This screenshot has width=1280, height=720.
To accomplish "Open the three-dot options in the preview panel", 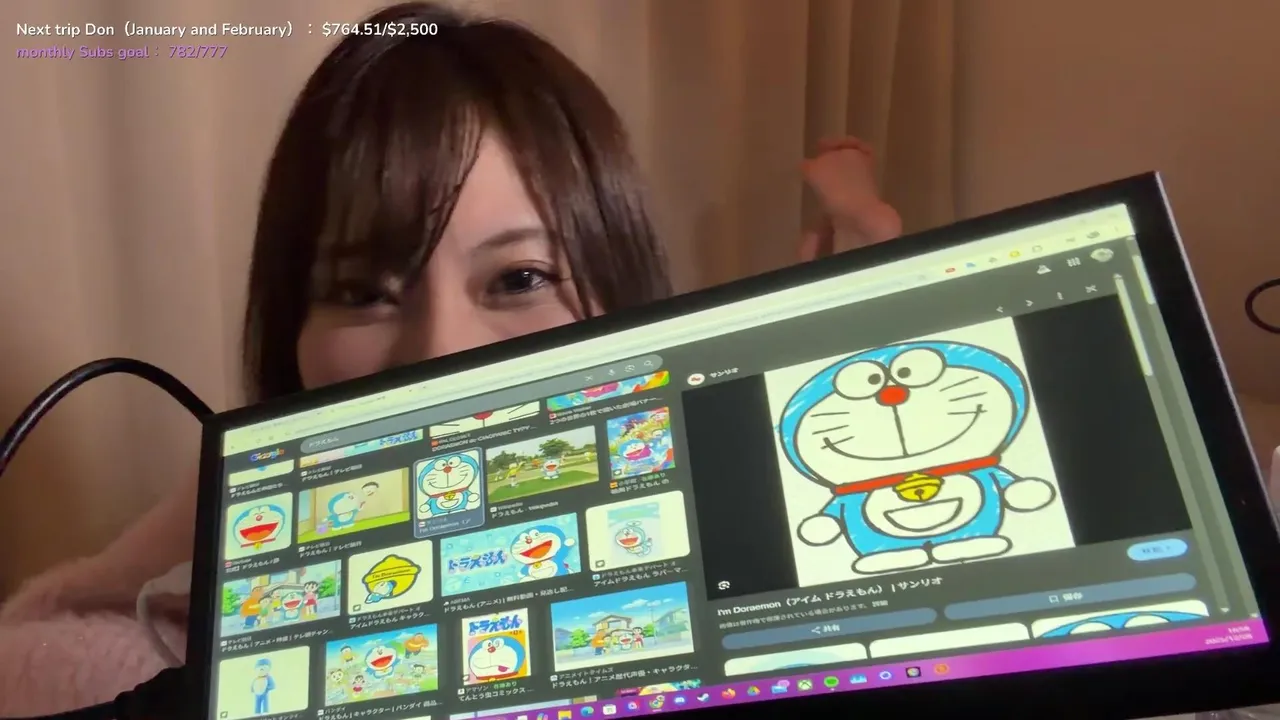I will [x=1060, y=294].
